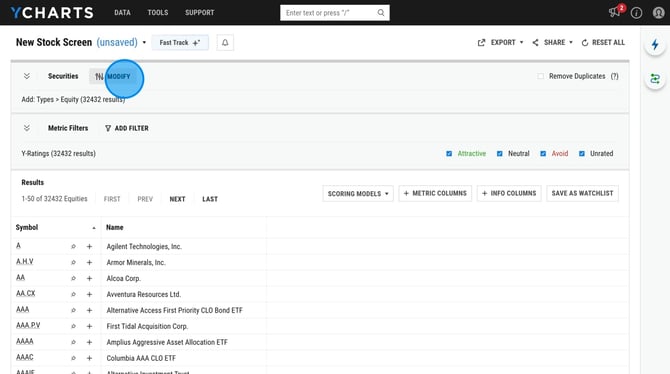Collapse the Metric Filters section chevron
This screenshot has width=670, height=374.
(26, 128)
